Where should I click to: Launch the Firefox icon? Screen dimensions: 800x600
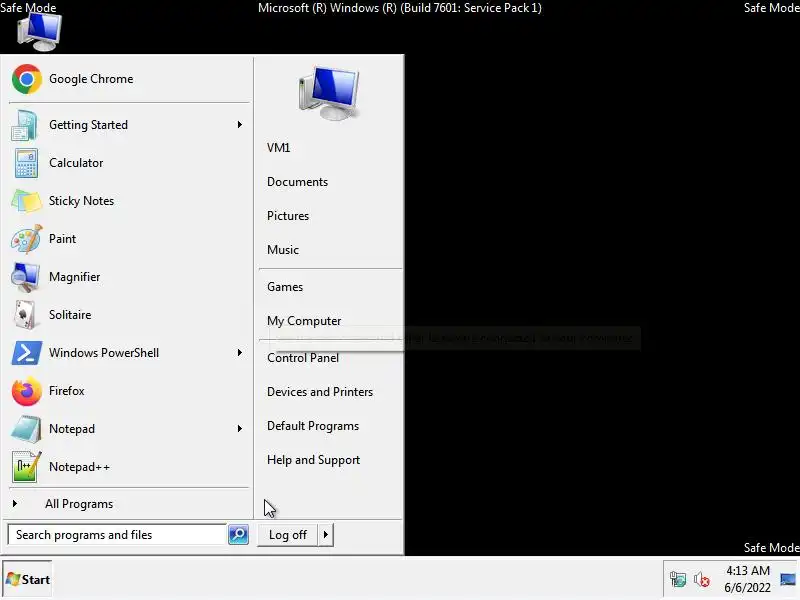pyautogui.click(x=26, y=391)
